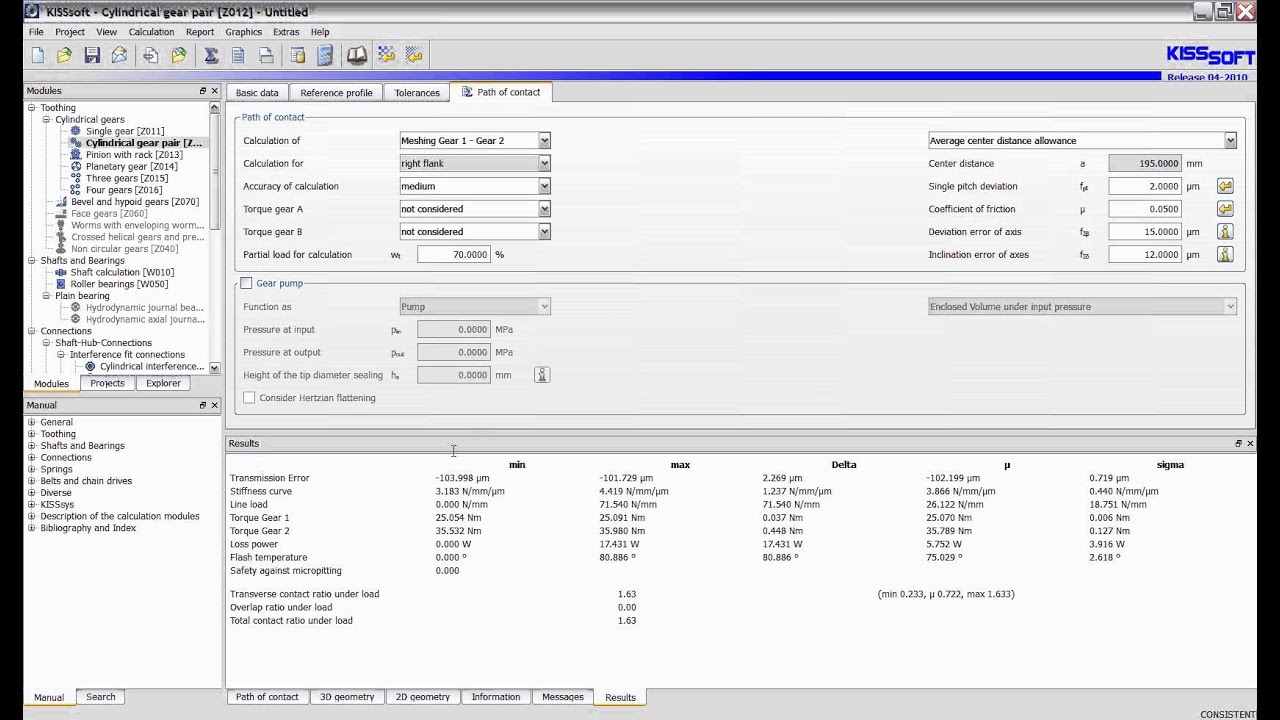Click the Shaft calculation module icon
This screenshot has height=720, width=1280.
pos(61,272)
